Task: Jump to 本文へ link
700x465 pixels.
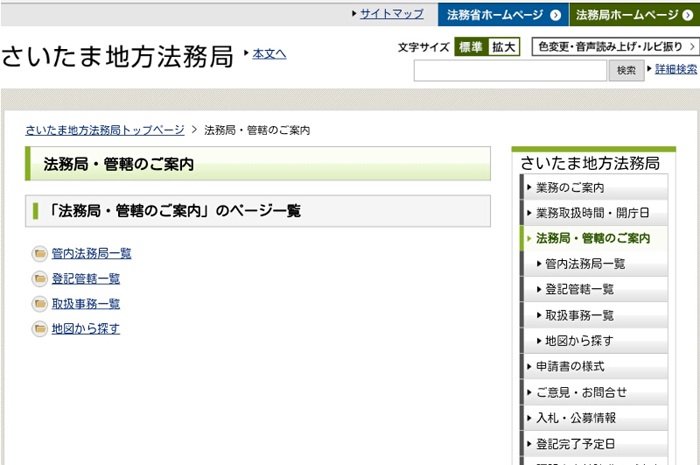Action: (269, 54)
